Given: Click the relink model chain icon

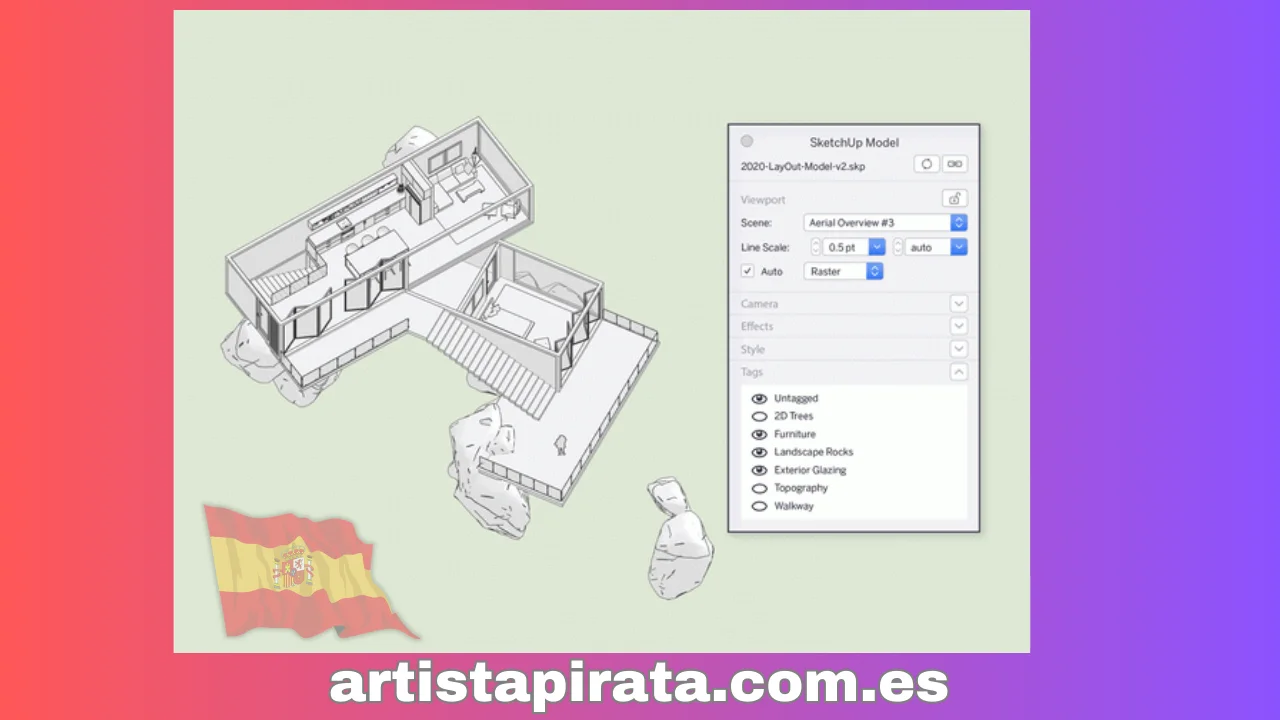Looking at the screenshot, I should pos(954,164).
